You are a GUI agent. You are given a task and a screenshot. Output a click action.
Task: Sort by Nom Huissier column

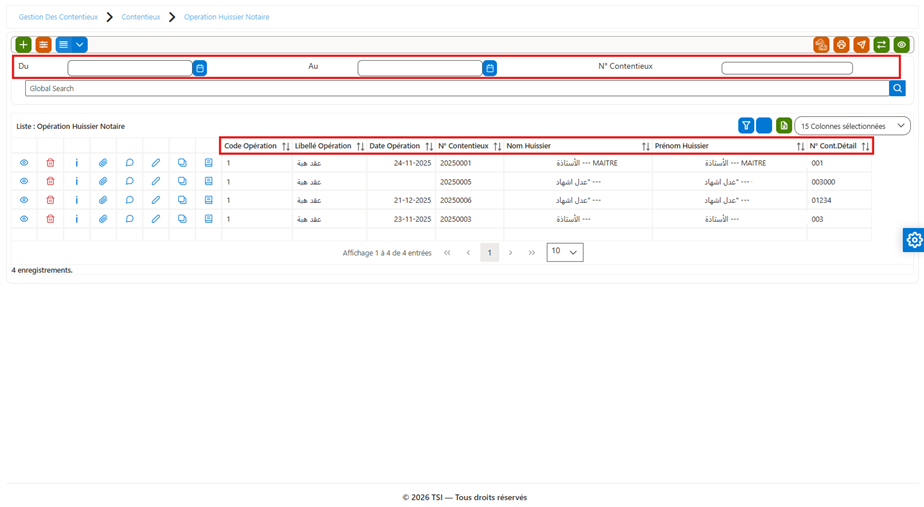(645, 146)
